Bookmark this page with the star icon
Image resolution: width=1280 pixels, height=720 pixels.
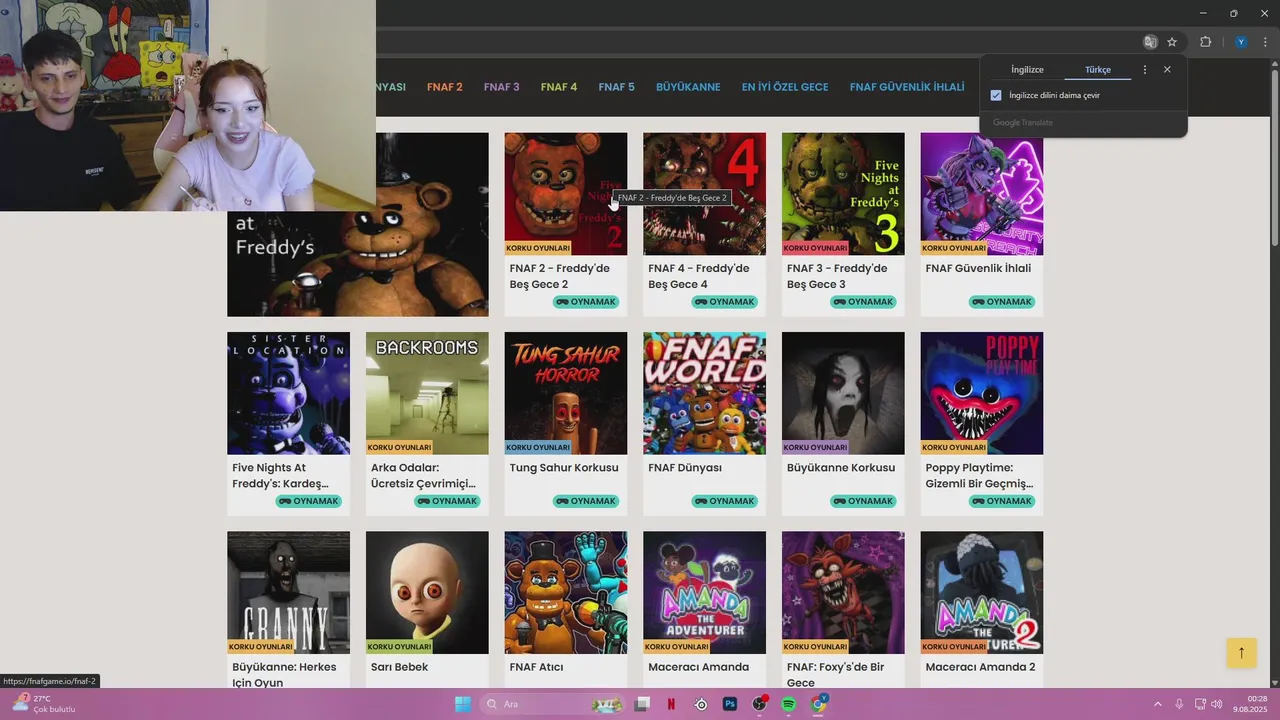(1172, 42)
